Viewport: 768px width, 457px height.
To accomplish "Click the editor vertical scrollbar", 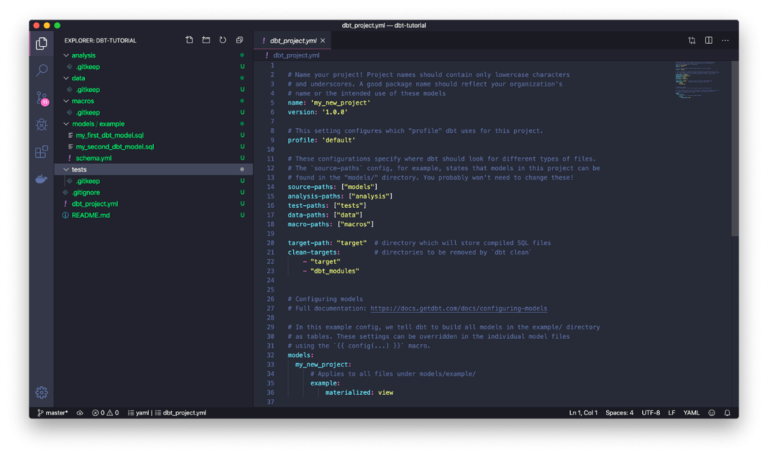I will (735, 149).
